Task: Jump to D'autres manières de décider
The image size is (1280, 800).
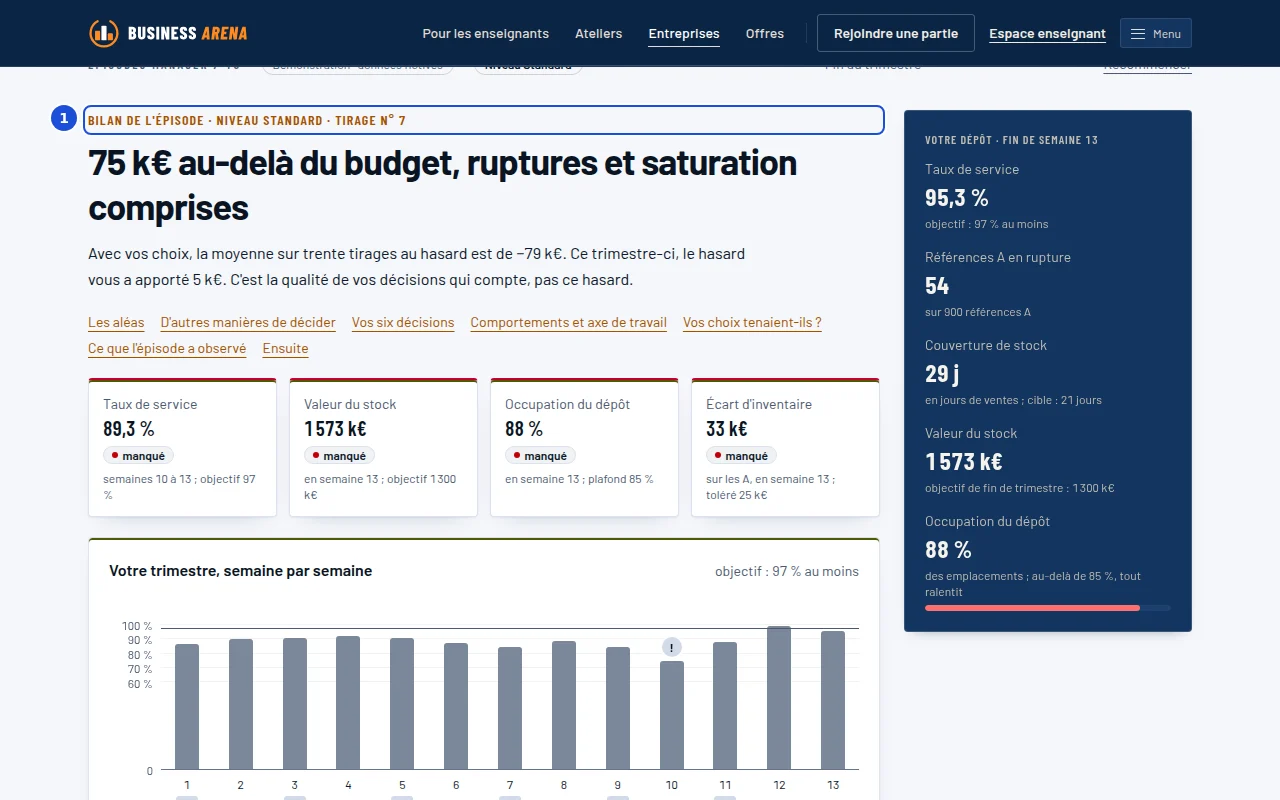Action: pos(248,323)
